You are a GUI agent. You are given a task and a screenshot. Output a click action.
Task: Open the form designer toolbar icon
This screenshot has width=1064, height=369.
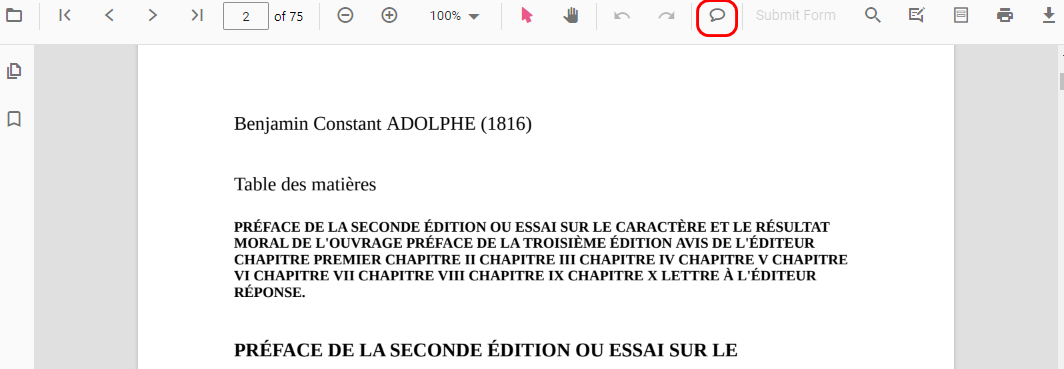click(x=961, y=15)
